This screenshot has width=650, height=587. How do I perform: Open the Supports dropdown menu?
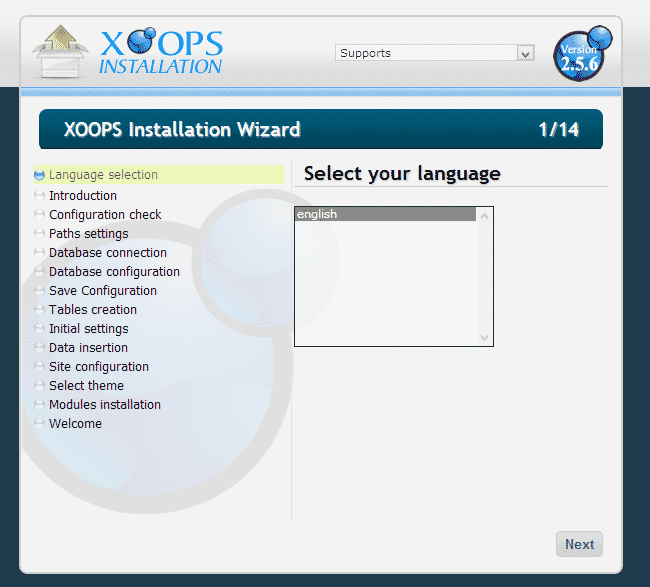[x=426, y=53]
